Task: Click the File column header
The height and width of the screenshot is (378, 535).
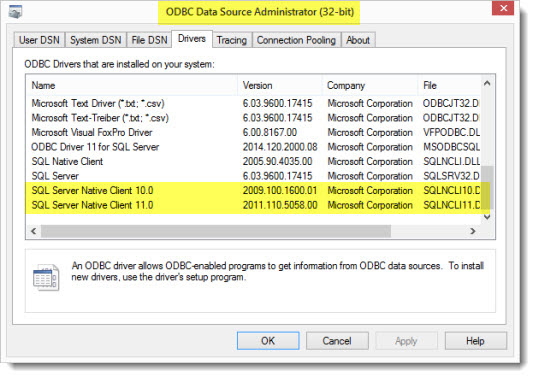Action: tap(449, 85)
